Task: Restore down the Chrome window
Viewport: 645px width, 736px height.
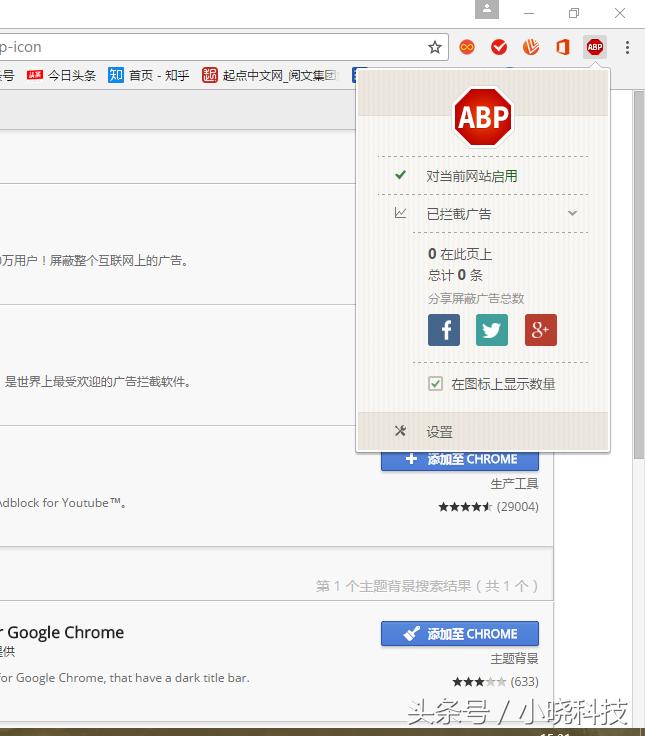Action: coord(574,13)
